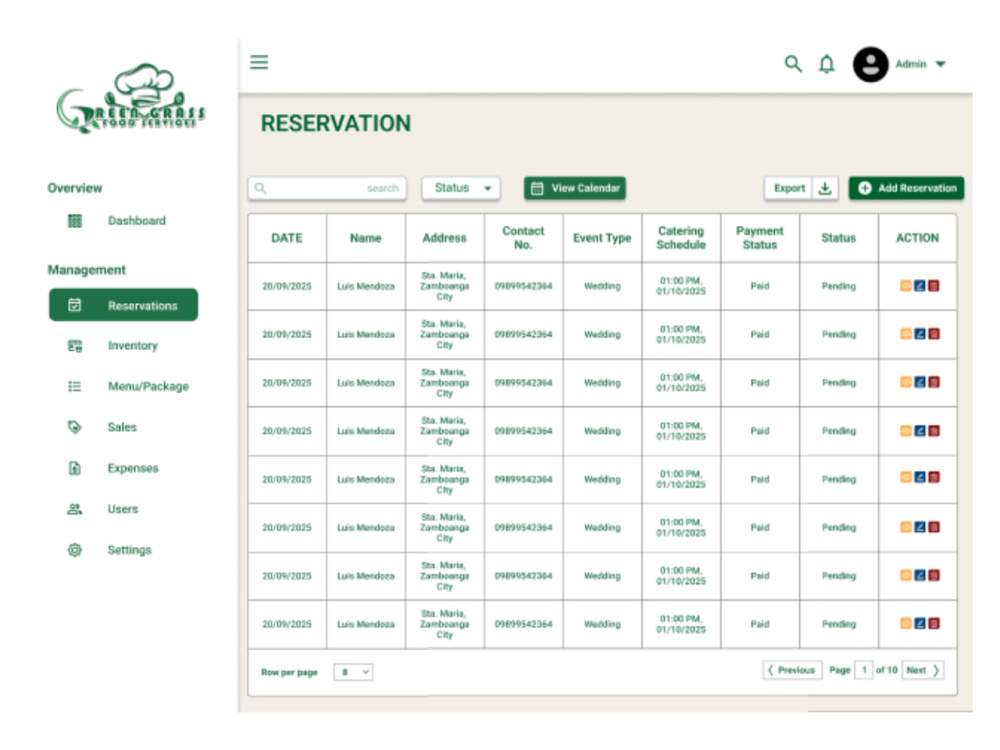
Task: Click the Admin profile avatar
Action: tap(871, 64)
